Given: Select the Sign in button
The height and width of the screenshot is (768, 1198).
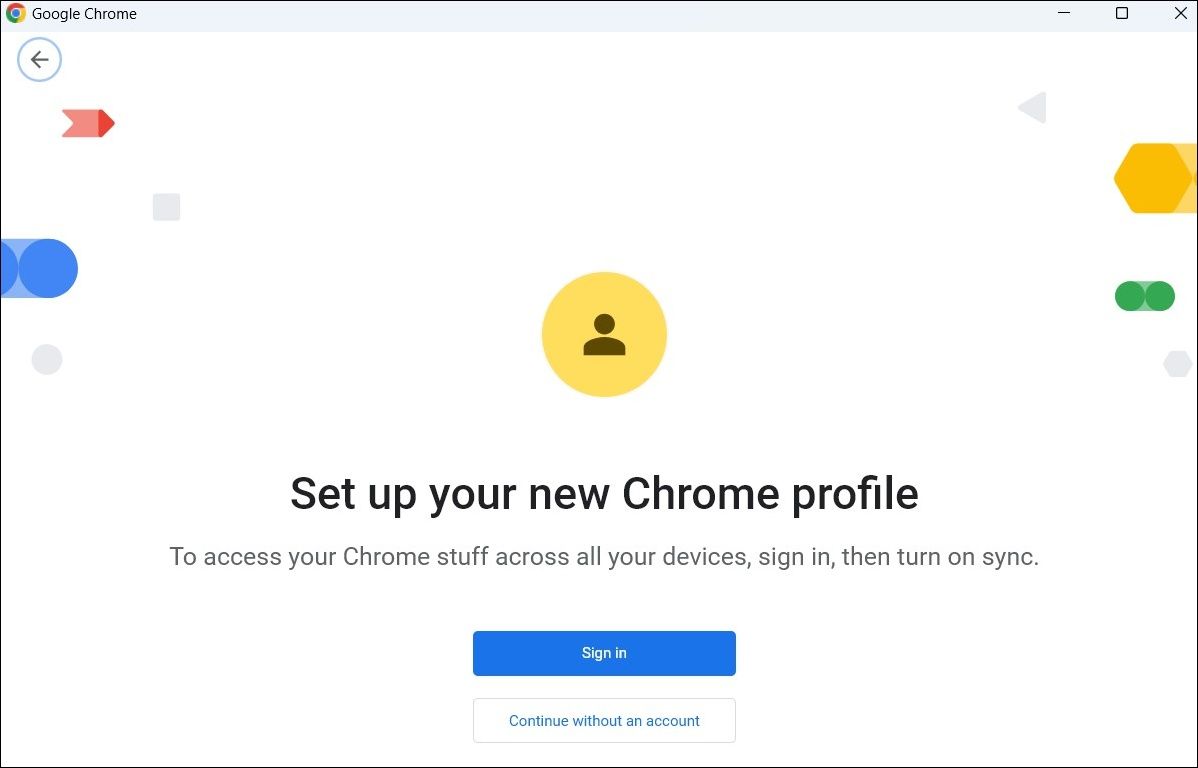Looking at the screenshot, I should click(x=604, y=653).
